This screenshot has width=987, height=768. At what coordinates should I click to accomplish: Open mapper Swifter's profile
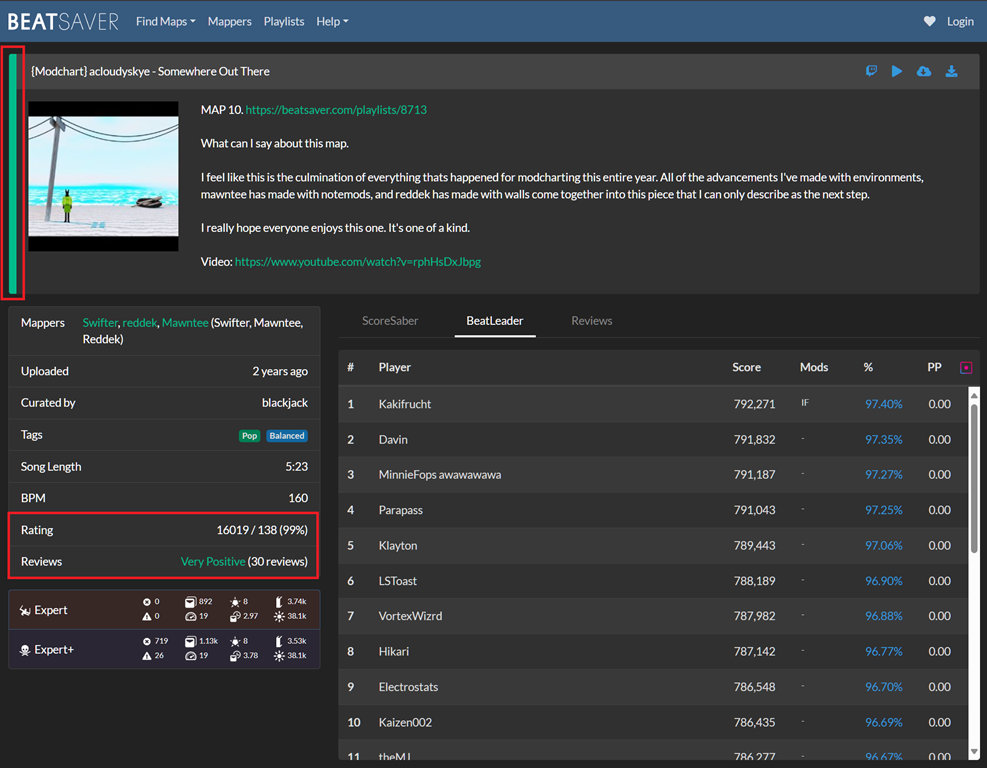tap(99, 323)
